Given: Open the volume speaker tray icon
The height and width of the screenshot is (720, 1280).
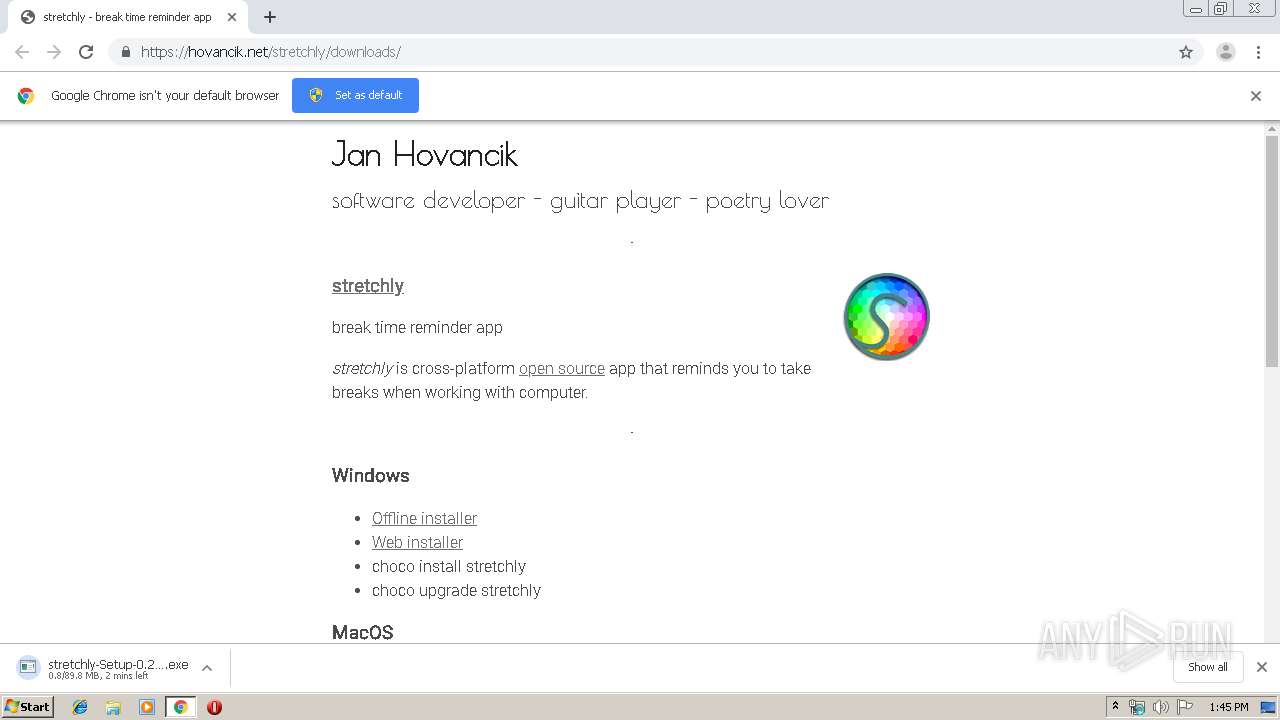Looking at the screenshot, I should 1160,707.
